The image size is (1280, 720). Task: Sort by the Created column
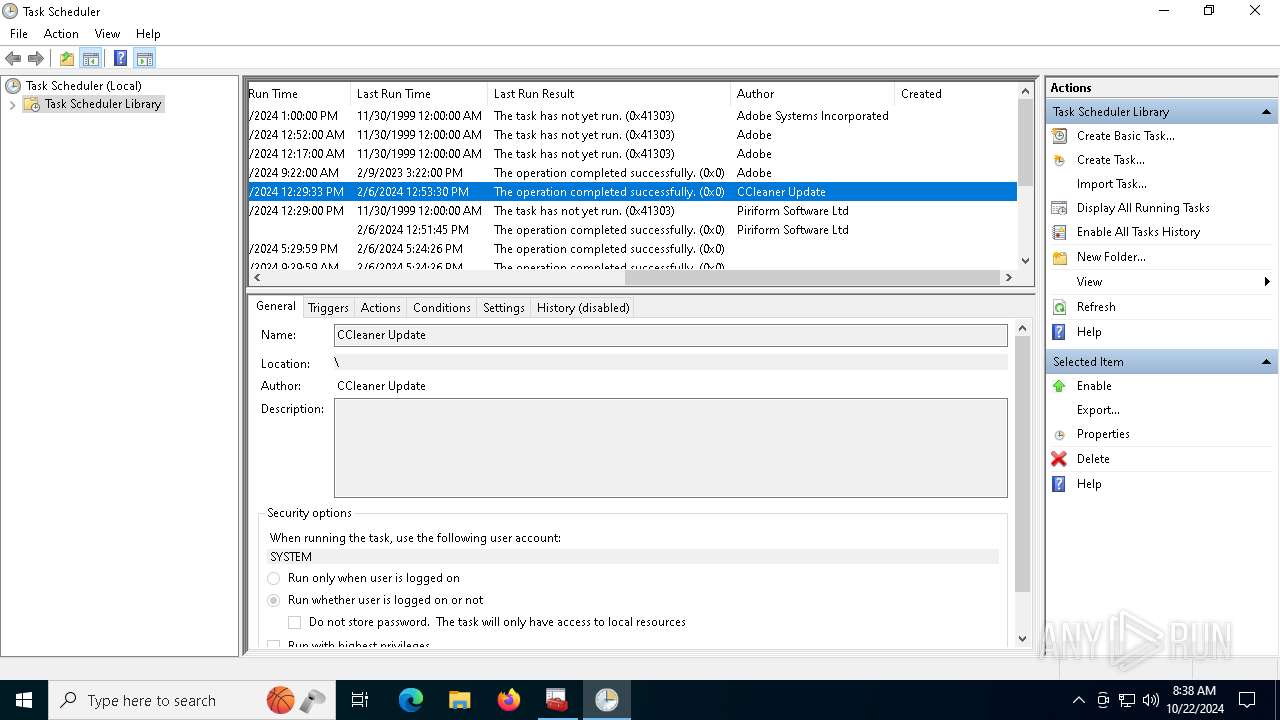tap(955, 94)
